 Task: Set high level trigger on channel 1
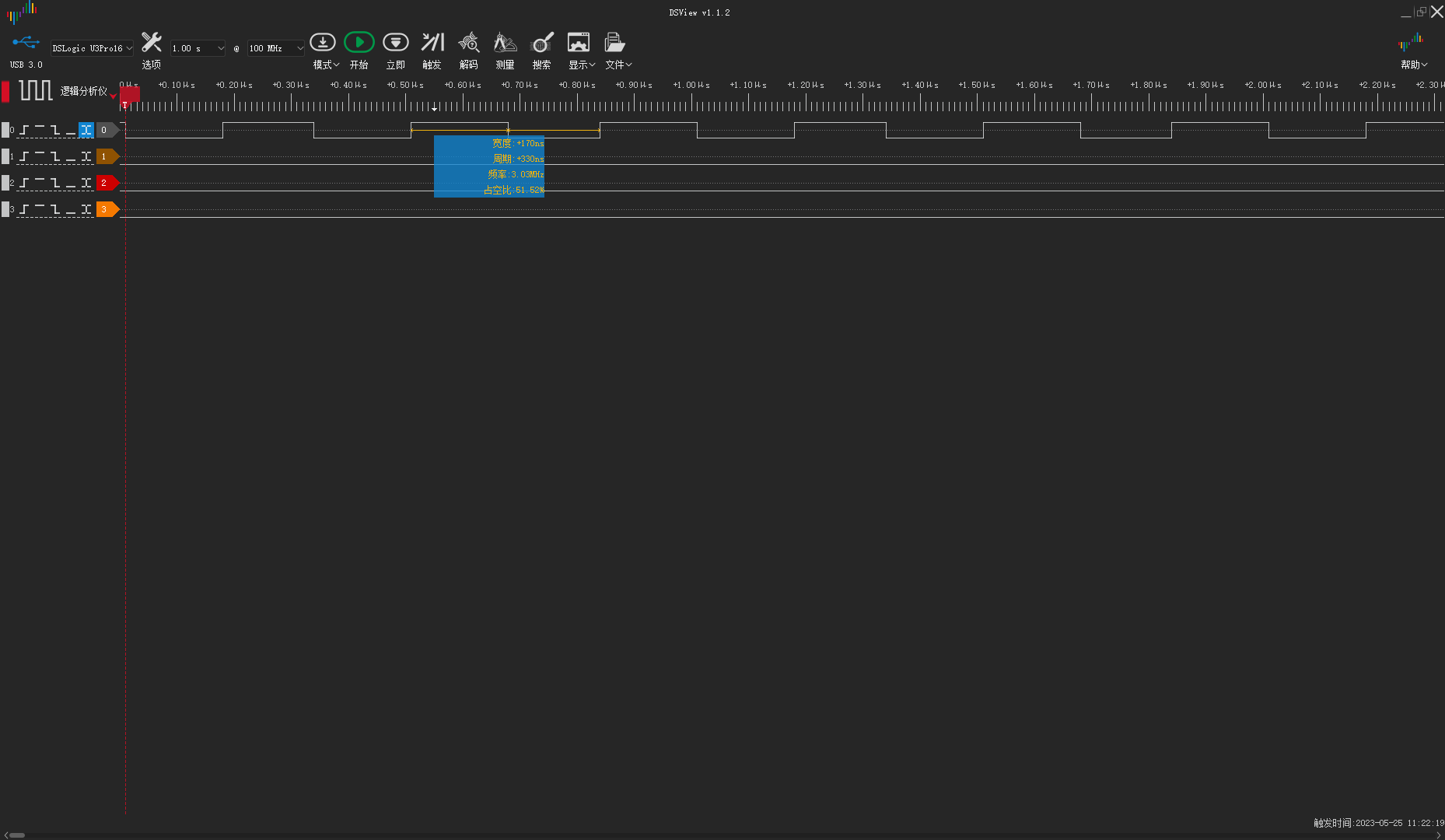pyautogui.click(x=40, y=156)
